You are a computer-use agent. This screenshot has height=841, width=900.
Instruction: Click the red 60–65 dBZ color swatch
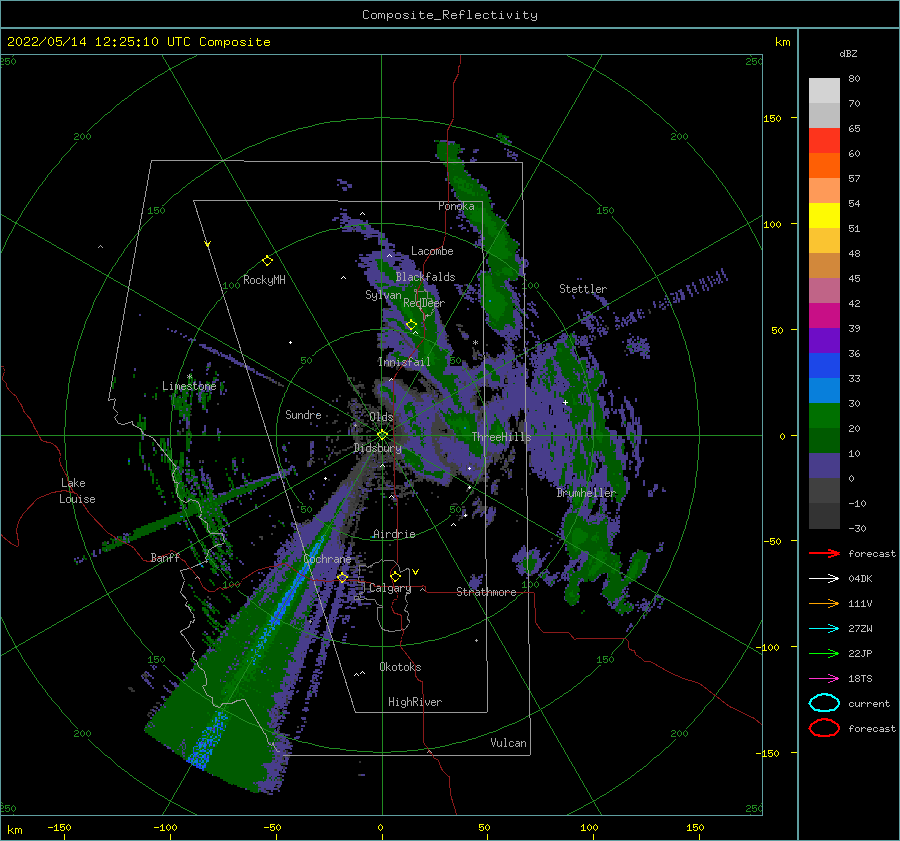[x=824, y=141]
